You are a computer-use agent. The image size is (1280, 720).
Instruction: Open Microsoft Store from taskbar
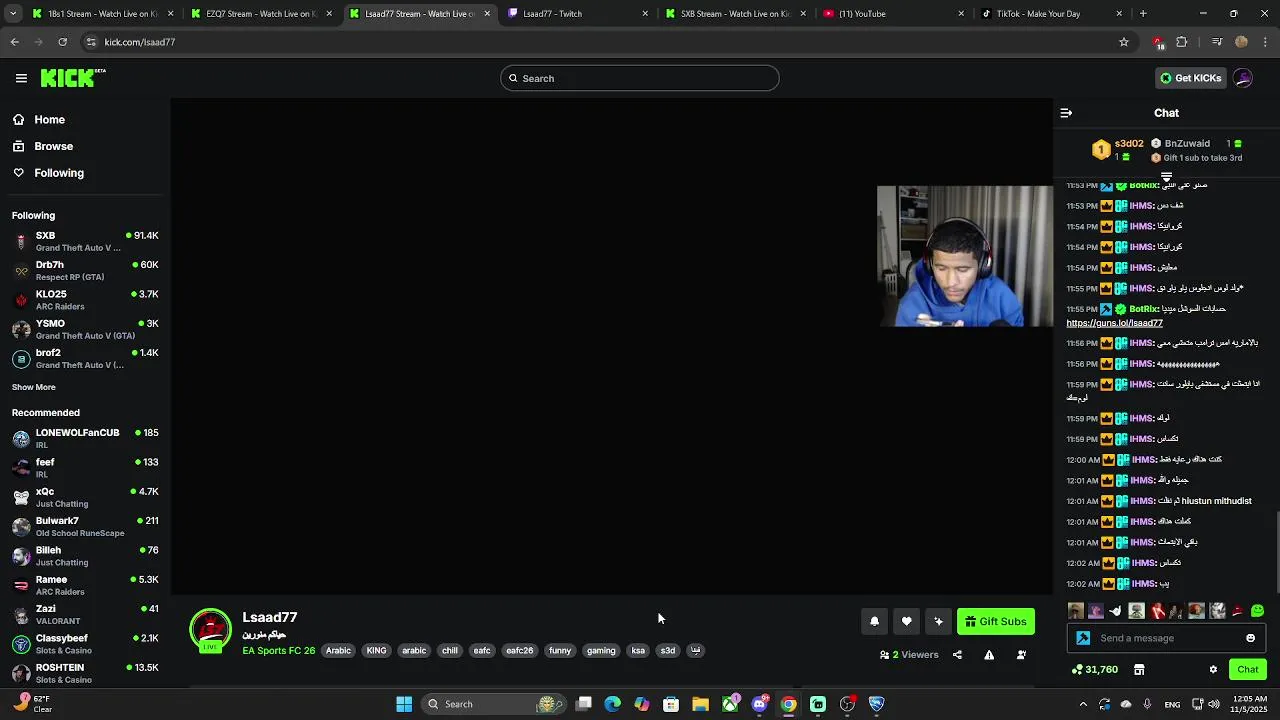[671, 704]
